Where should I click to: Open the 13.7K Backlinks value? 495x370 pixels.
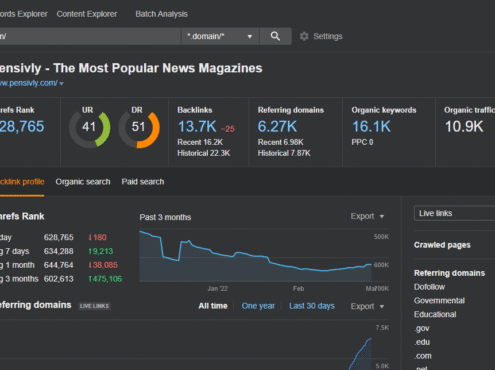pos(197,126)
